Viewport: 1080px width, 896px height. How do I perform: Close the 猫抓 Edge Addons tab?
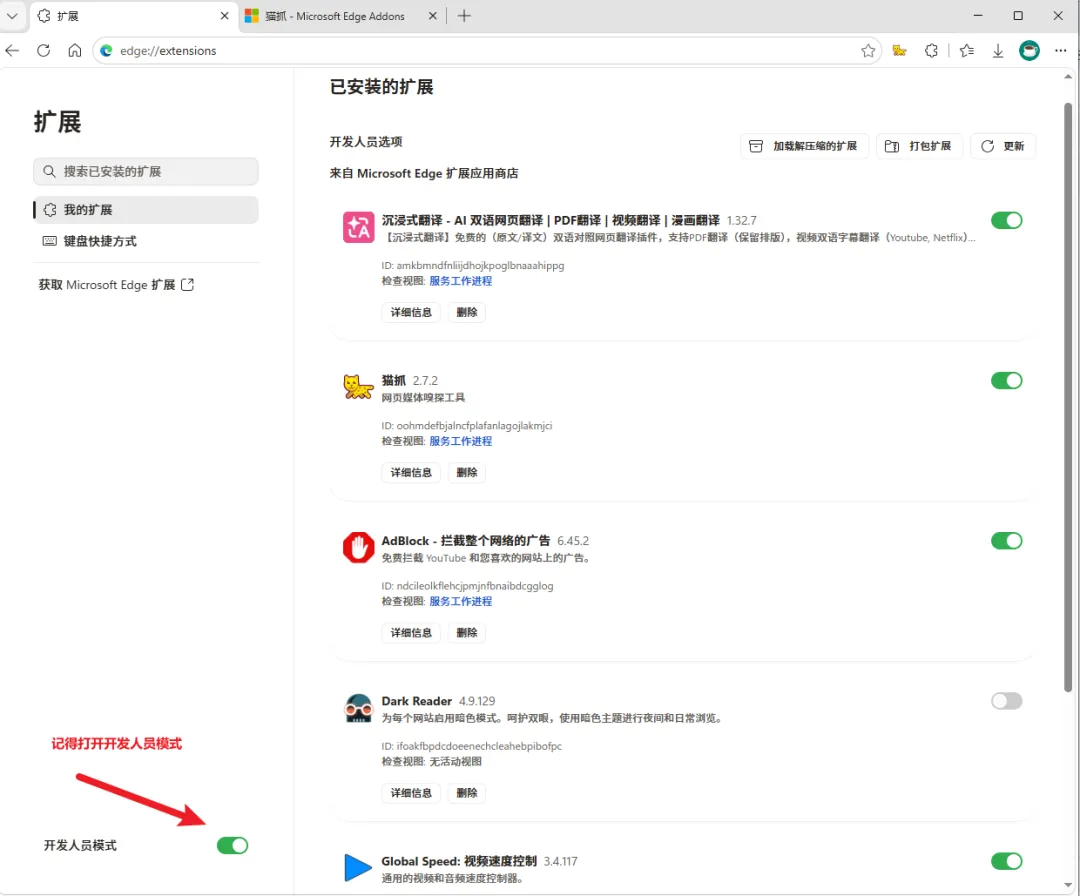pyautogui.click(x=433, y=16)
